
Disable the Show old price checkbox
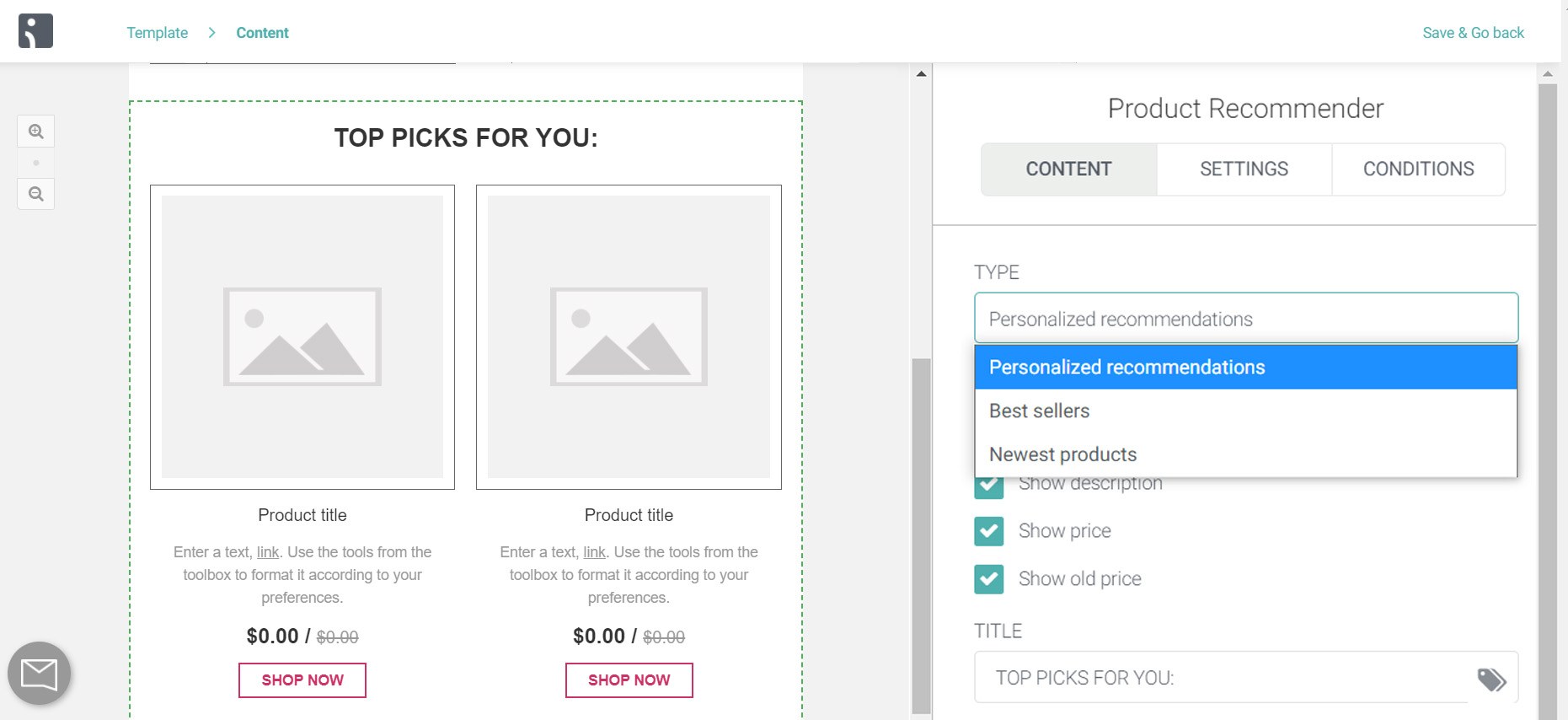coord(988,579)
